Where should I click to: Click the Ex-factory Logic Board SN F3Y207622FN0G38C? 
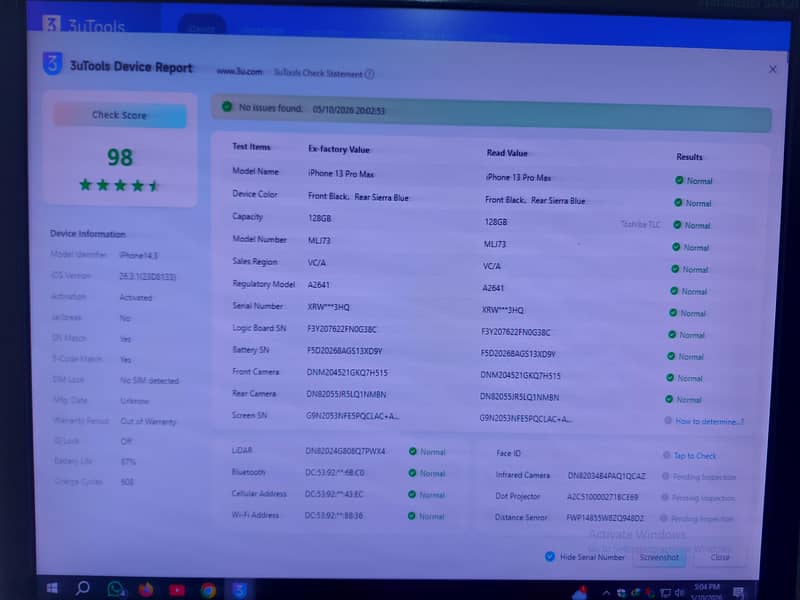pyautogui.click(x=342, y=329)
